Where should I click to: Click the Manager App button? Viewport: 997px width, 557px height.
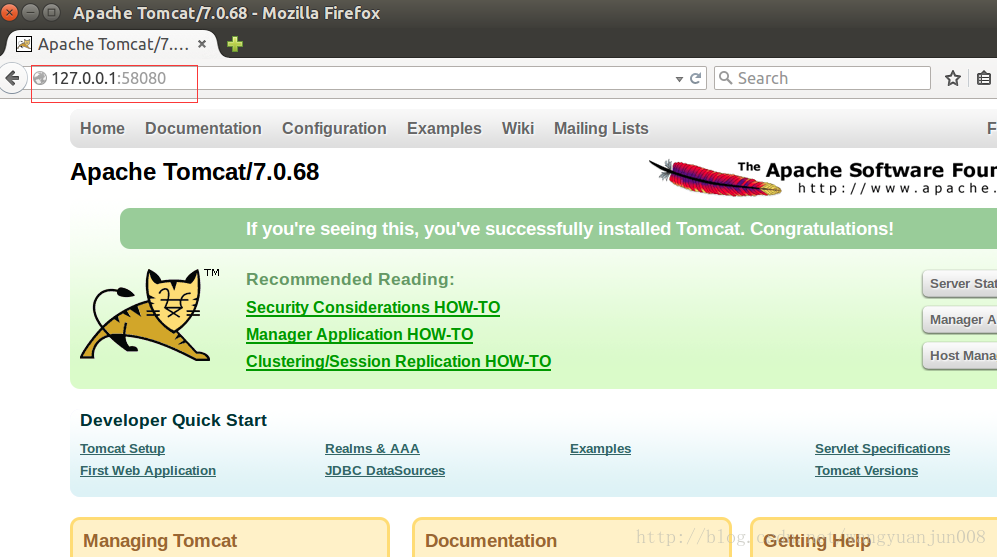click(959, 320)
